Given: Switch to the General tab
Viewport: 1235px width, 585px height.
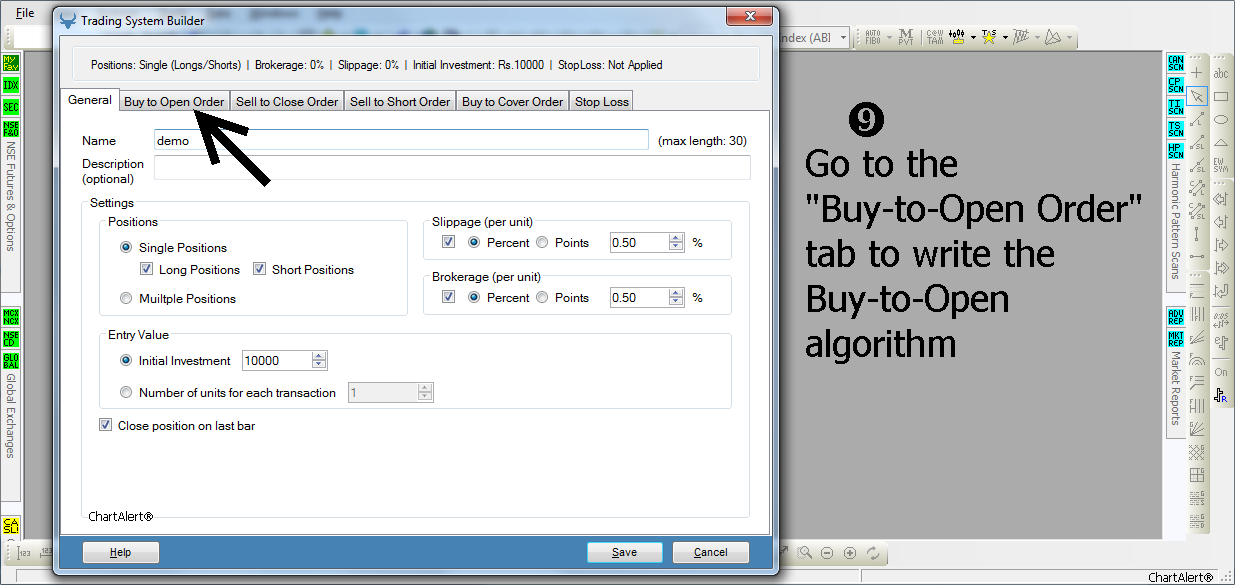Looking at the screenshot, I should [90, 100].
